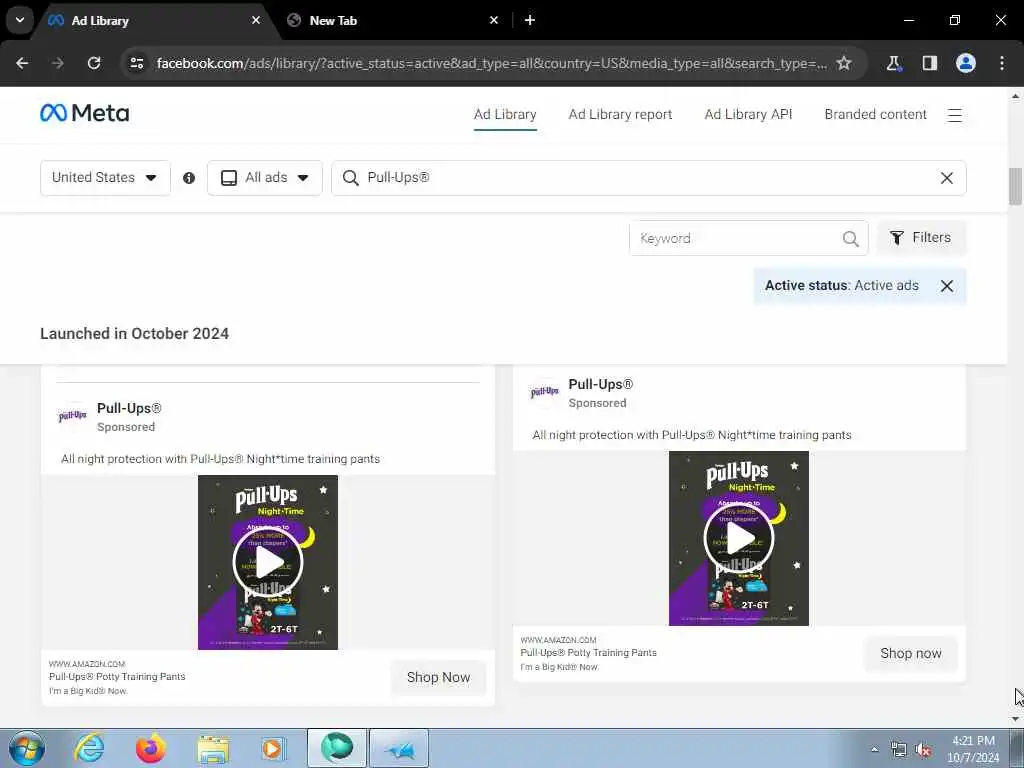Open the Windows Start button
This screenshot has width=1024, height=768.
tap(27, 748)
